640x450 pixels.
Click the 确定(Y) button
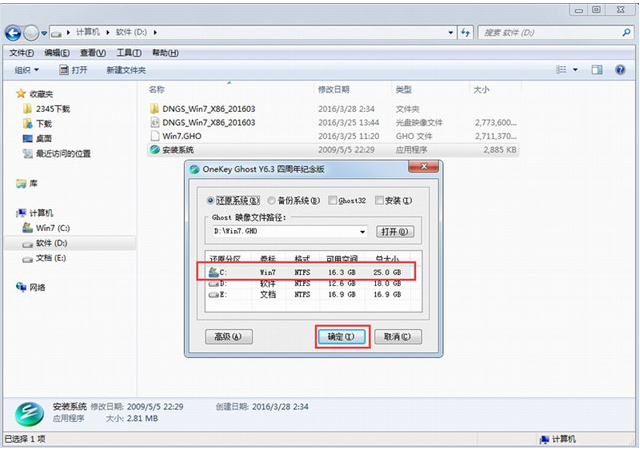click(x=342, y=336)
